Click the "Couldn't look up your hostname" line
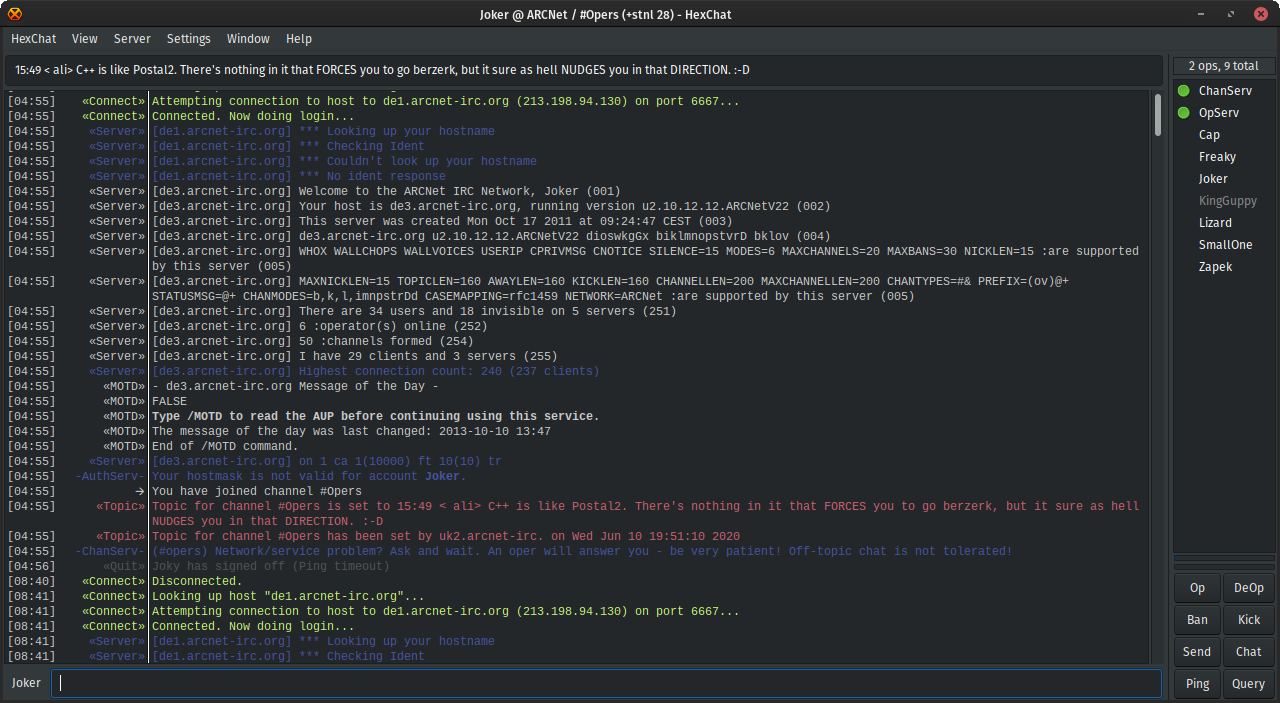 point(344,161)
